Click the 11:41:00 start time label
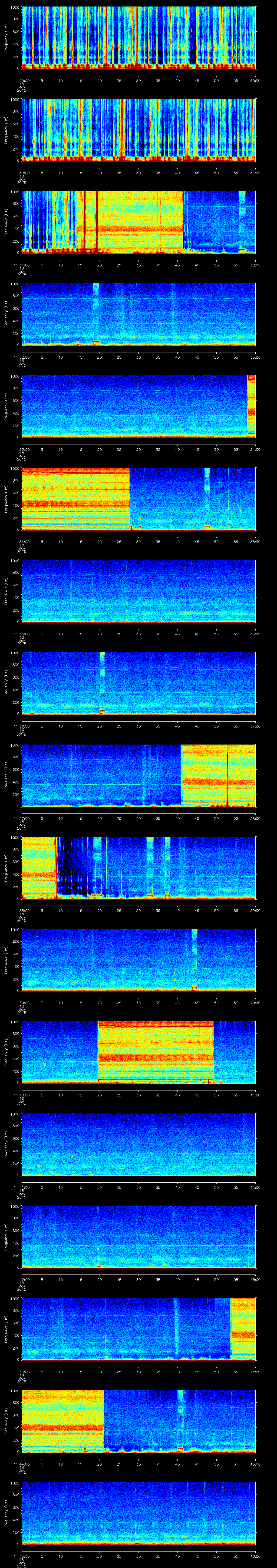The width and height of the screenshot is (277, 1568). point(22,1187)
